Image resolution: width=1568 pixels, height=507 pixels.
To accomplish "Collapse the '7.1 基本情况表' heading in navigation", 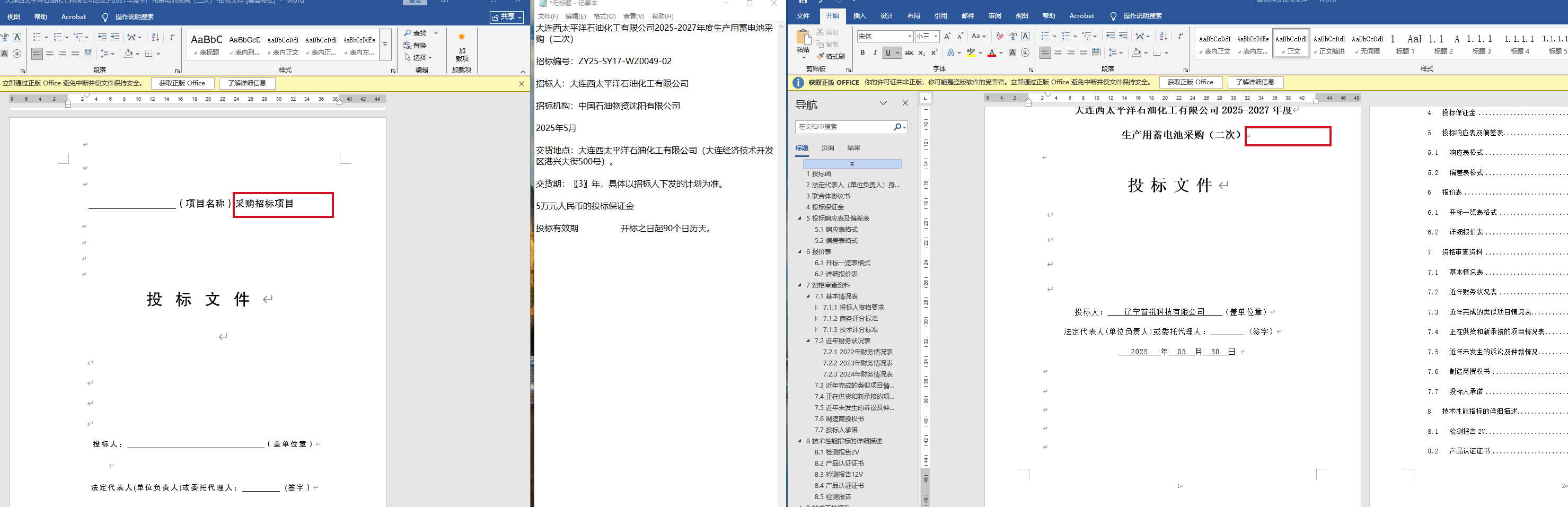I will pos(808,296).
